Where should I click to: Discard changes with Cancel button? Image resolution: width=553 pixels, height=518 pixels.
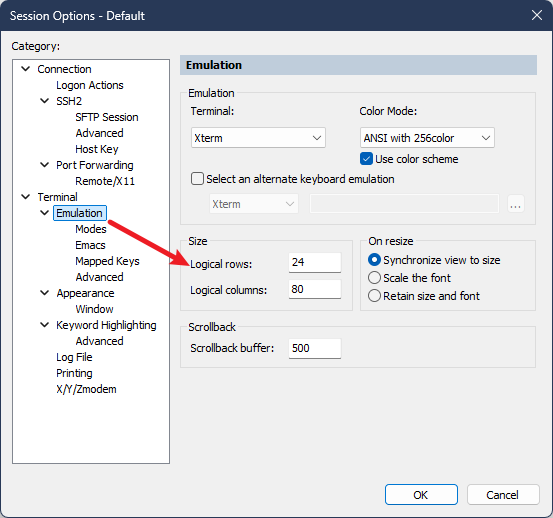[x=503, y=495]
